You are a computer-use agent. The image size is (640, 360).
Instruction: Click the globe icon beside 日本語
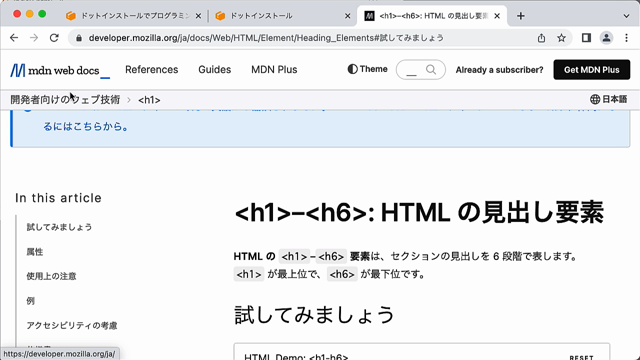click(595, 99)
